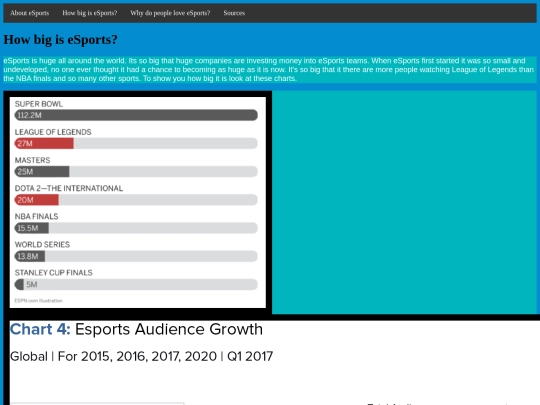Click the Global 2015-2020 Q1 2017 subtitle
This screenshot has height=405, width=540.
tap(142, 356)
